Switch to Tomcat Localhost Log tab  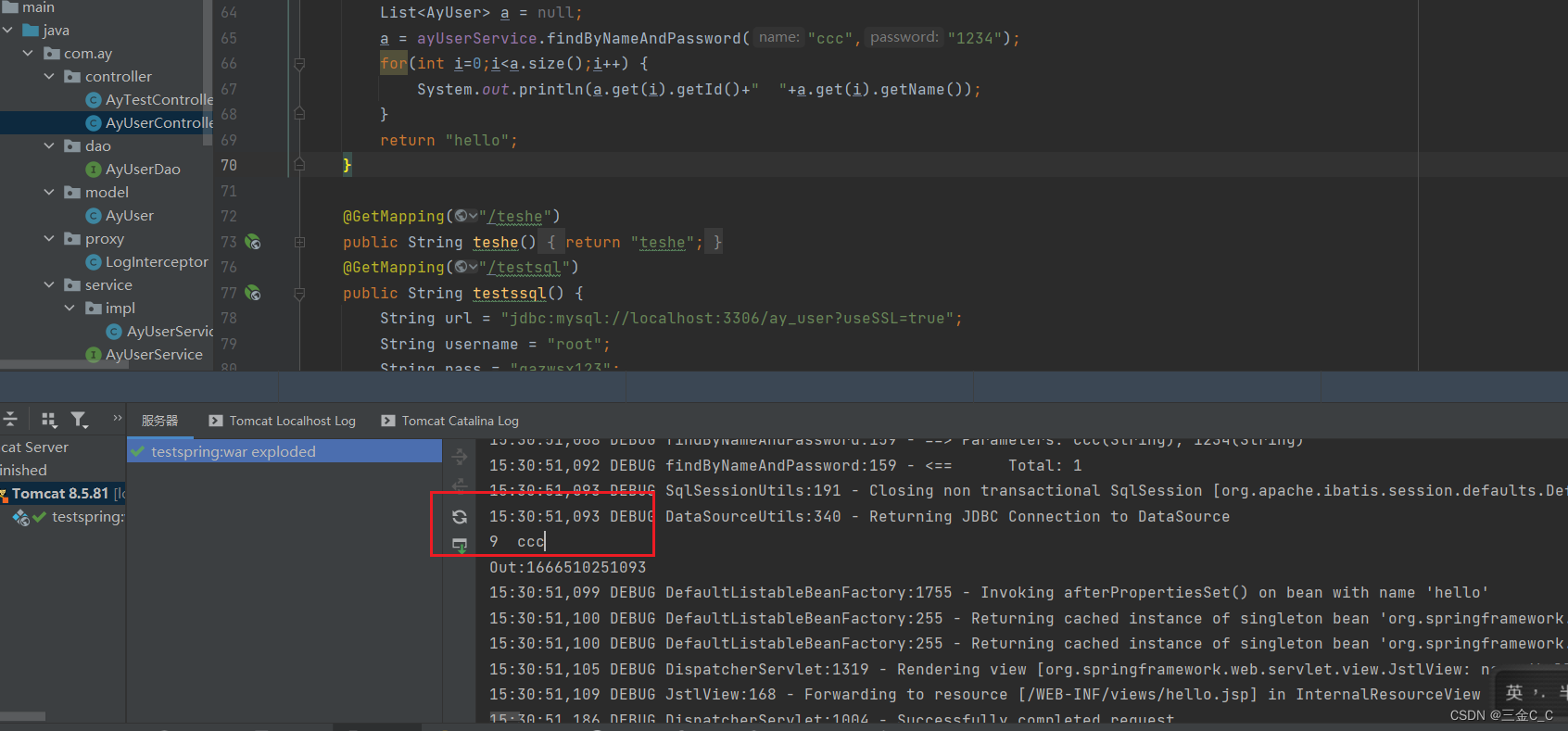(x=282, y=421)
